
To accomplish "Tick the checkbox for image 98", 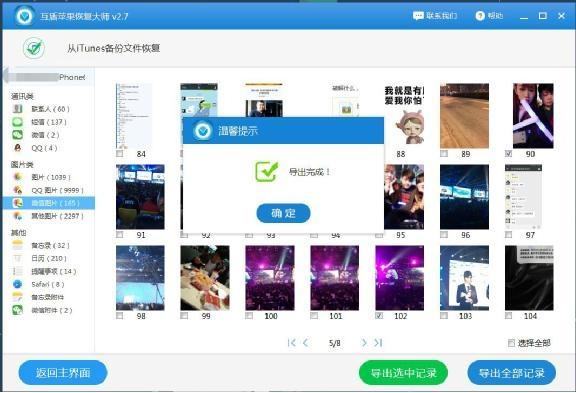I will (119, 316).
